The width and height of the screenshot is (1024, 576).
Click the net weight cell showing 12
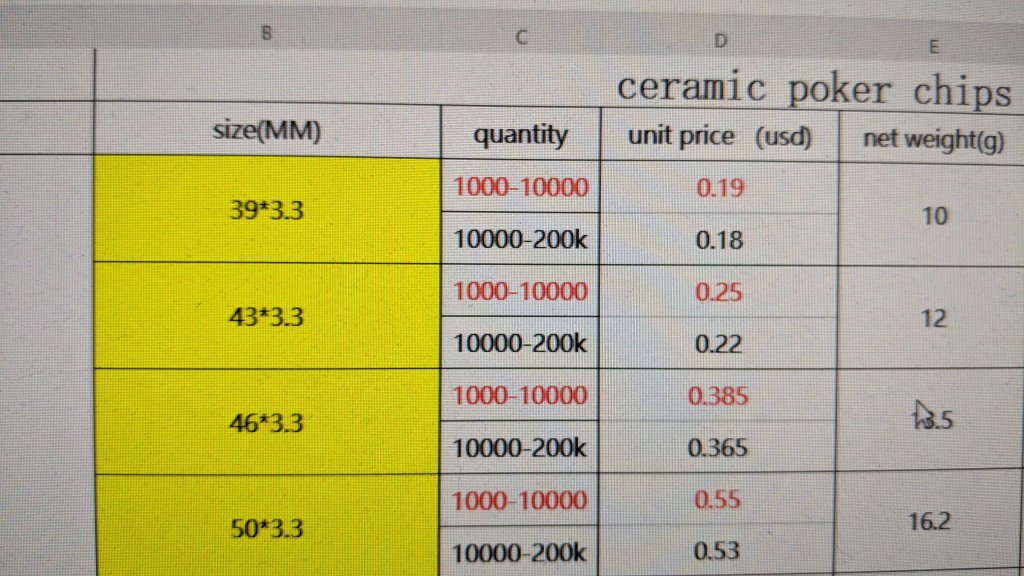[x=933, y=319]
